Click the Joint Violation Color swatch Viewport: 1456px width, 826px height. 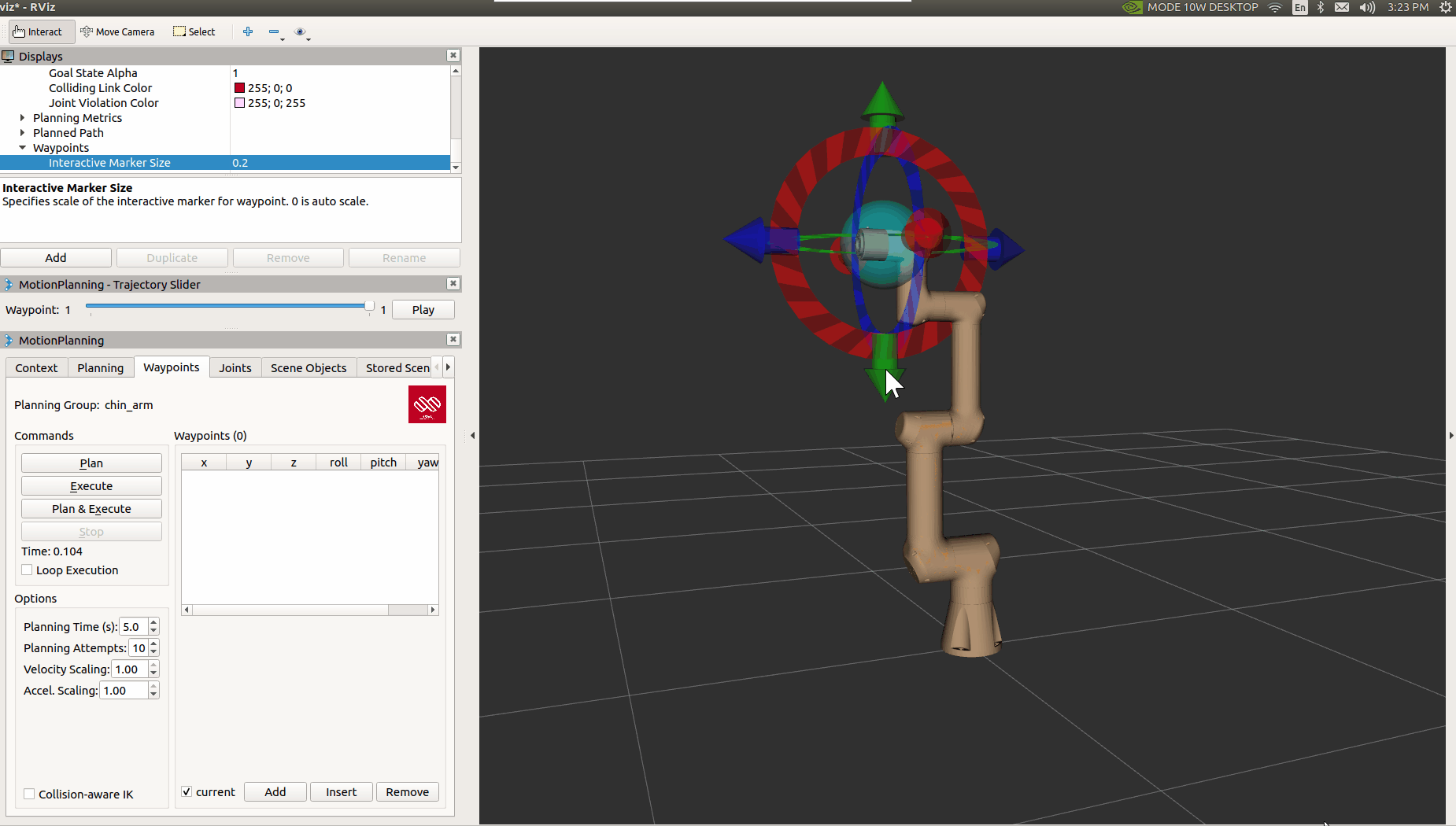point(239,103)
